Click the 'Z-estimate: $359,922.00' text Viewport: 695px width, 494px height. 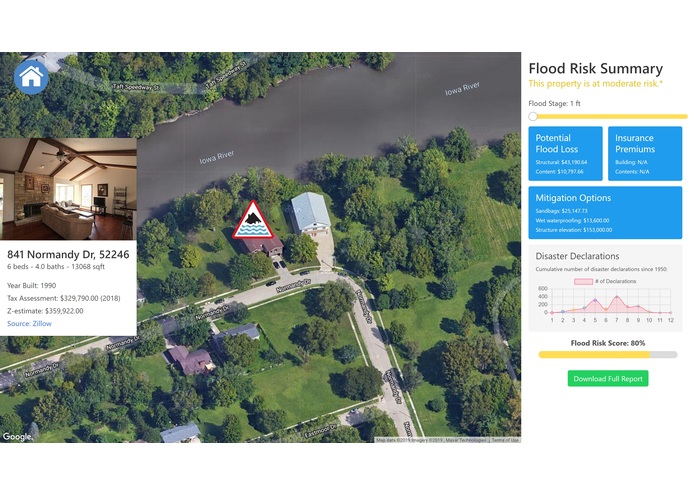(x=45, y=311)
